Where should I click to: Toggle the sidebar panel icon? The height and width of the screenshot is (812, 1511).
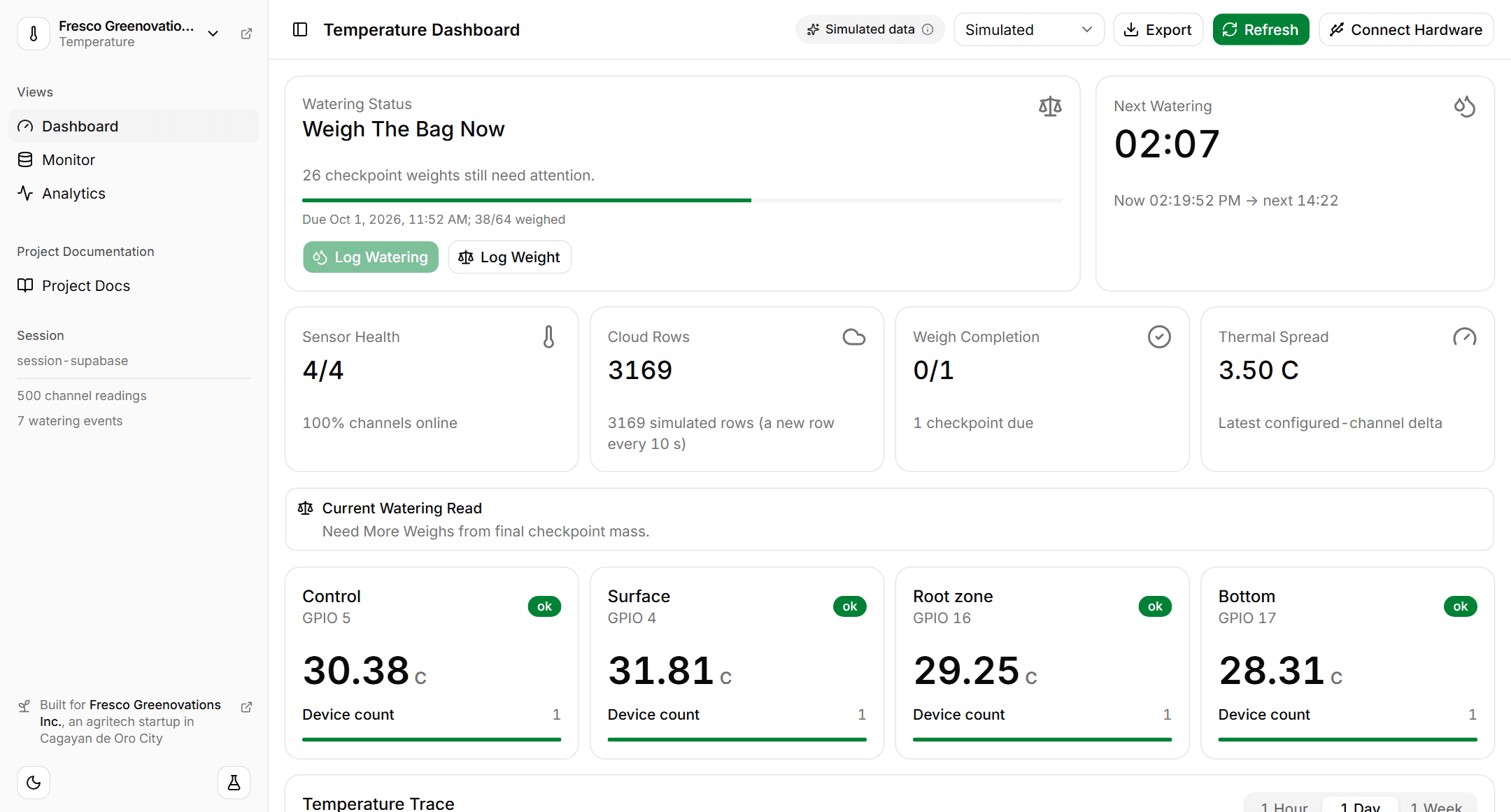300,29
